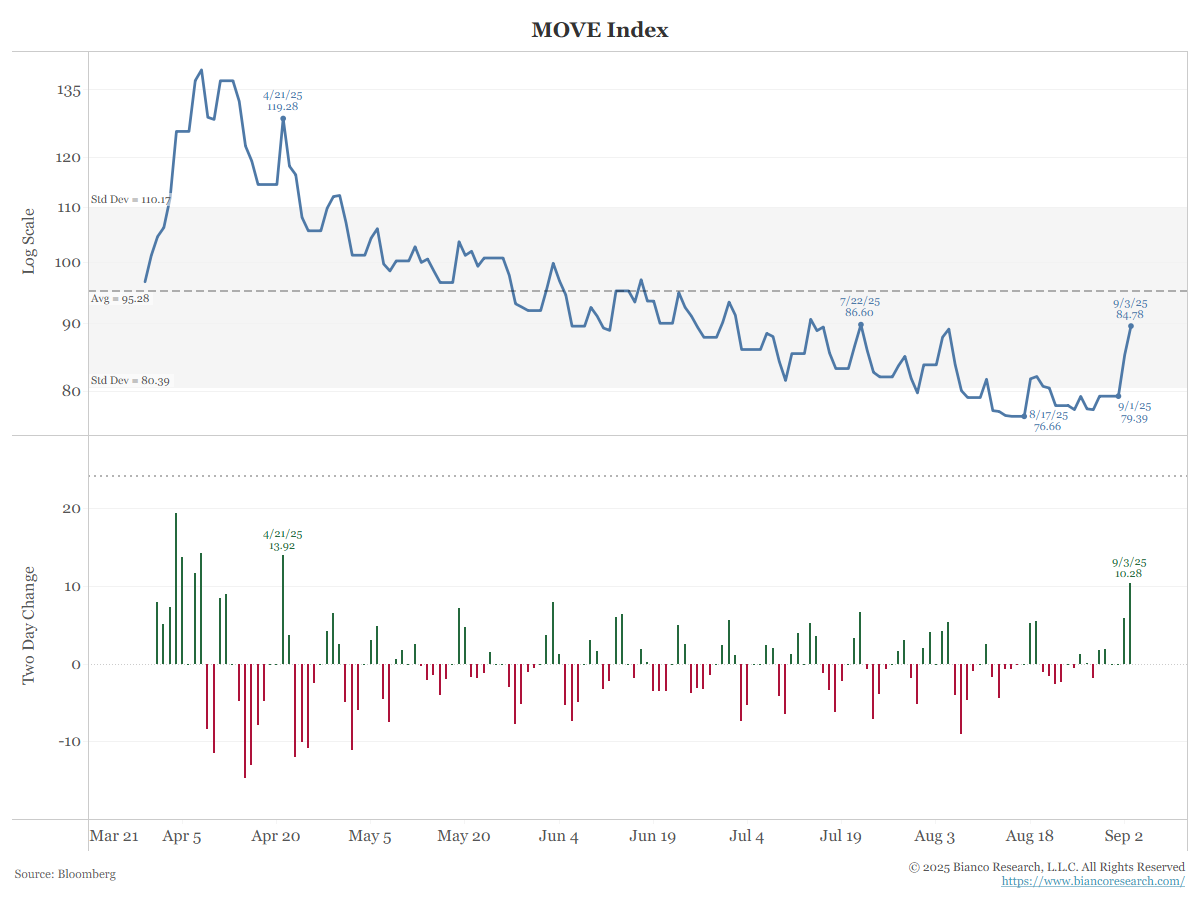
Task: Click the Log Scale axis title
Action: point(29,241)
